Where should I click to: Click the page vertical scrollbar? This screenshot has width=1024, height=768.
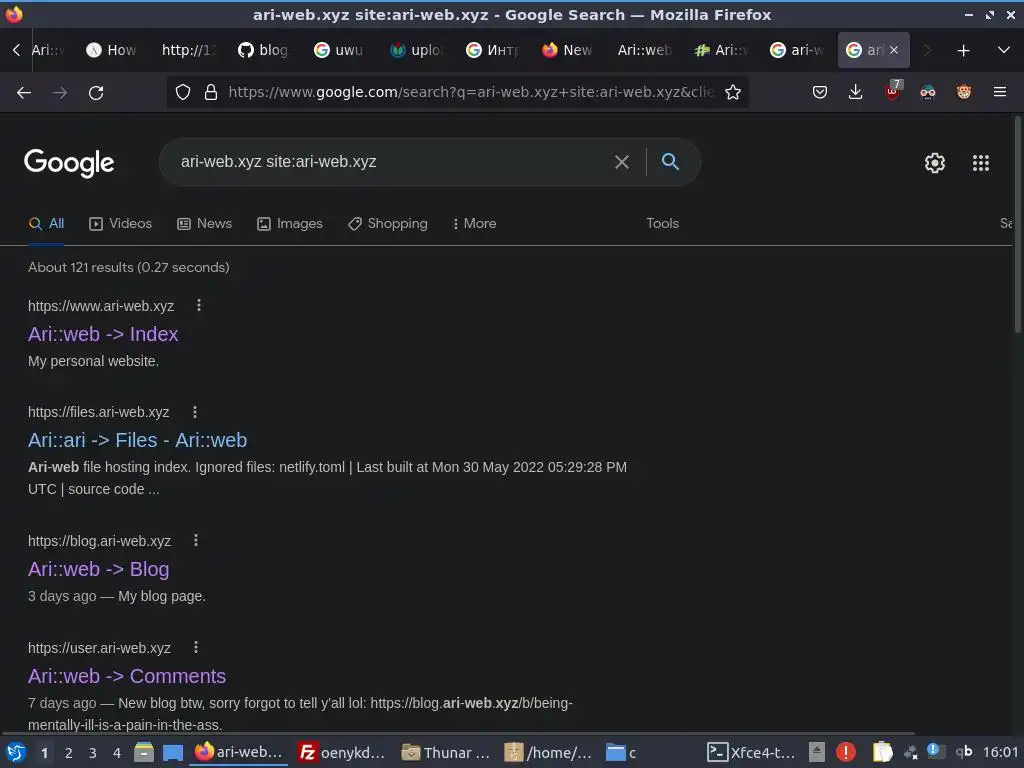pos(1017,225)
